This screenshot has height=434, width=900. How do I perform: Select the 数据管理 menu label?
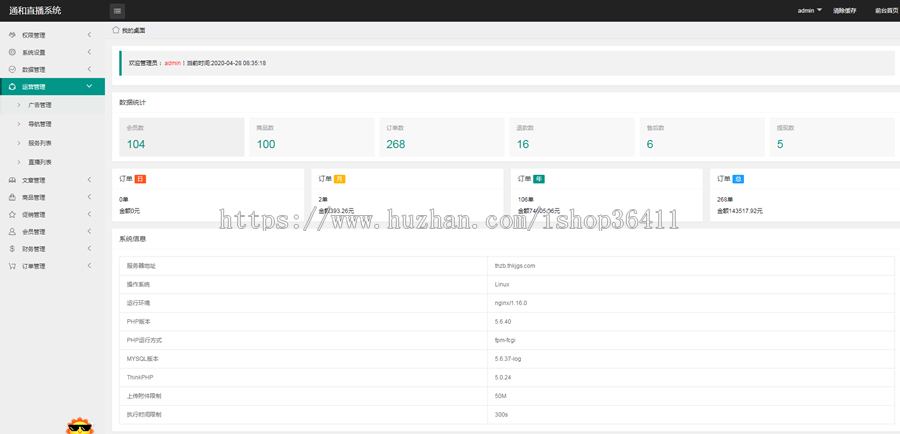34,70
